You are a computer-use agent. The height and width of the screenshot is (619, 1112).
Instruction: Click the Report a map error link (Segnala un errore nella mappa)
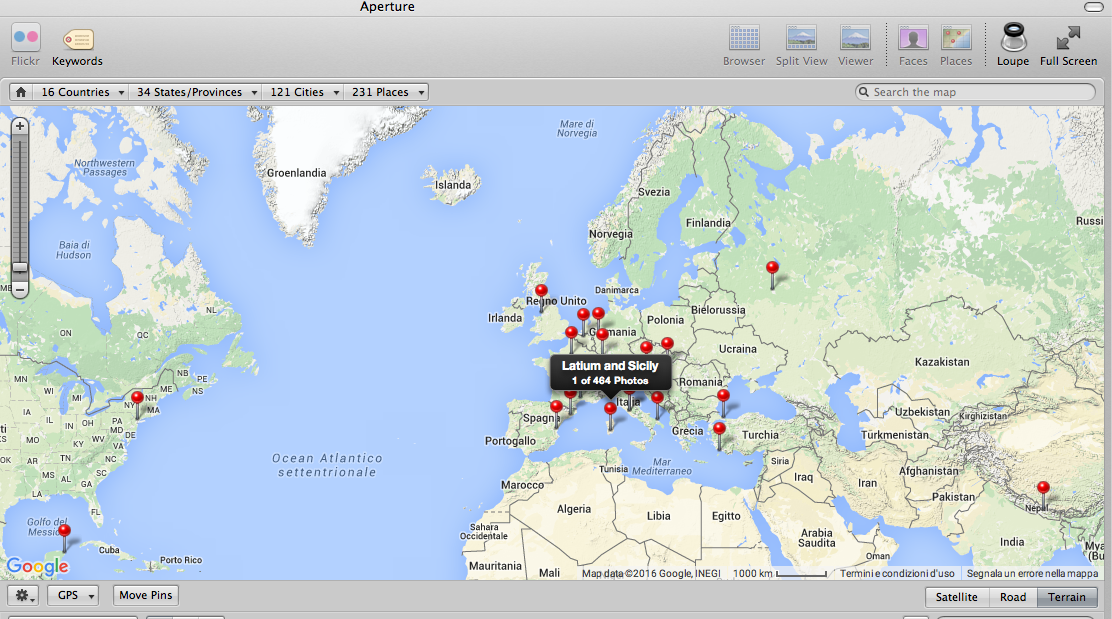pos(1032,573)
